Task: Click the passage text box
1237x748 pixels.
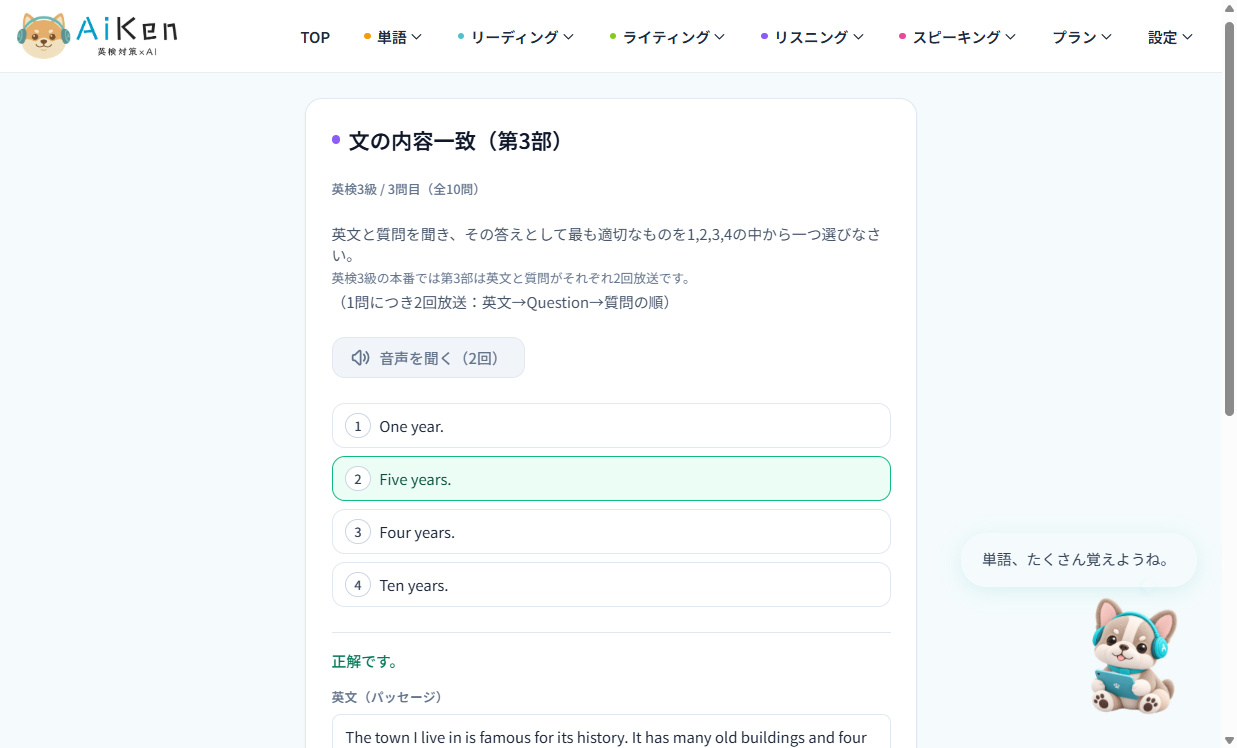Action: 611,731
